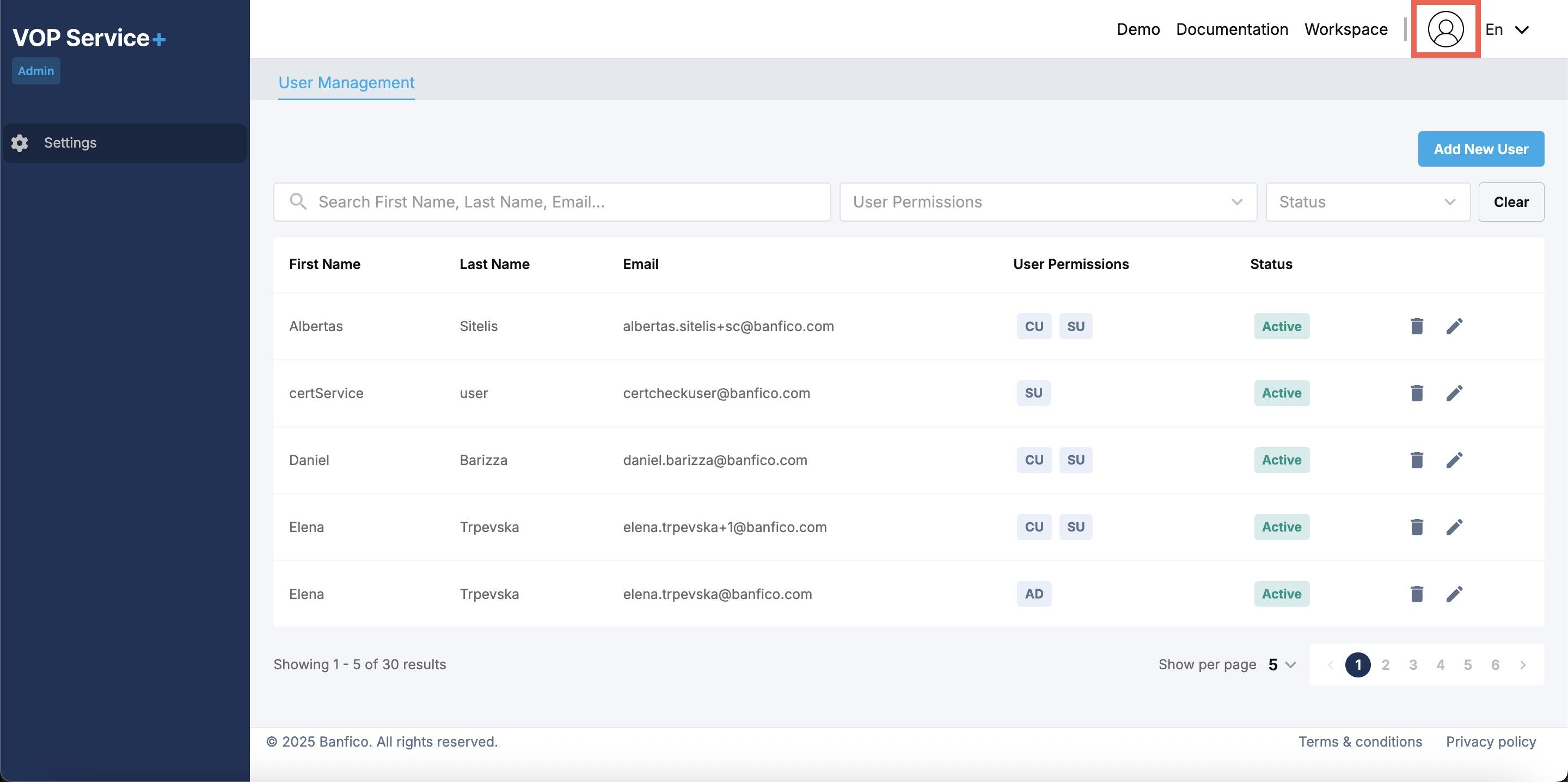Click the search magnifier icon

(298, 201)
